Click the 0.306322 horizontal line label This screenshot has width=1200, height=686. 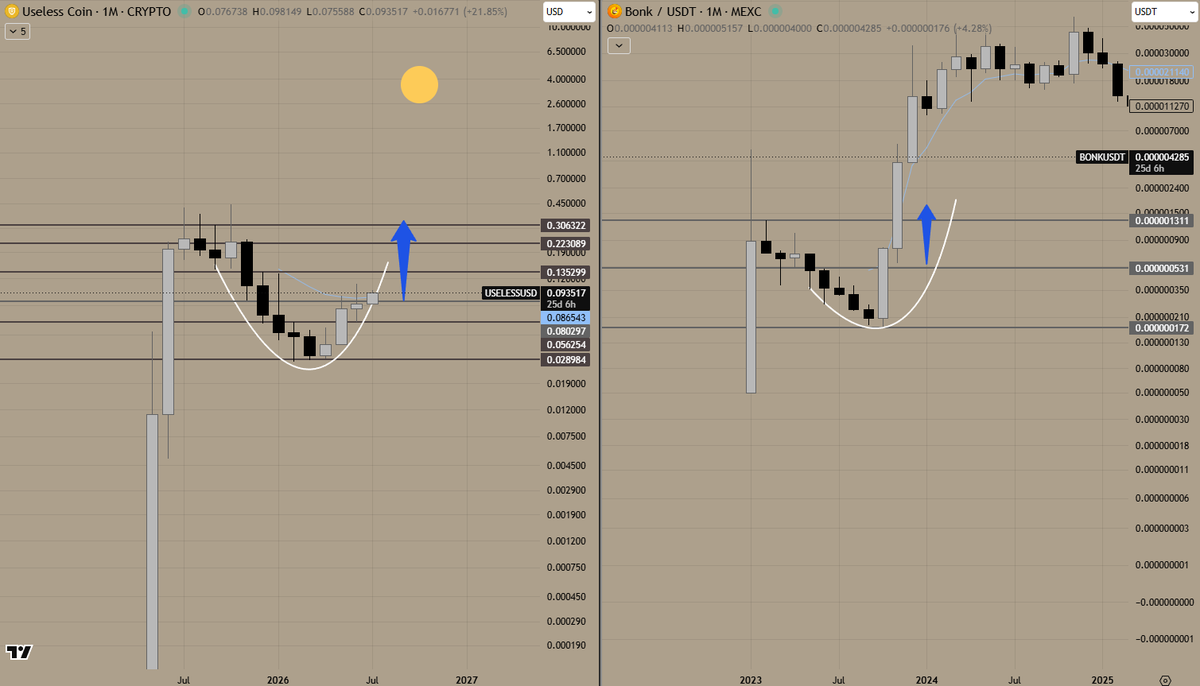tap(566, 226)
